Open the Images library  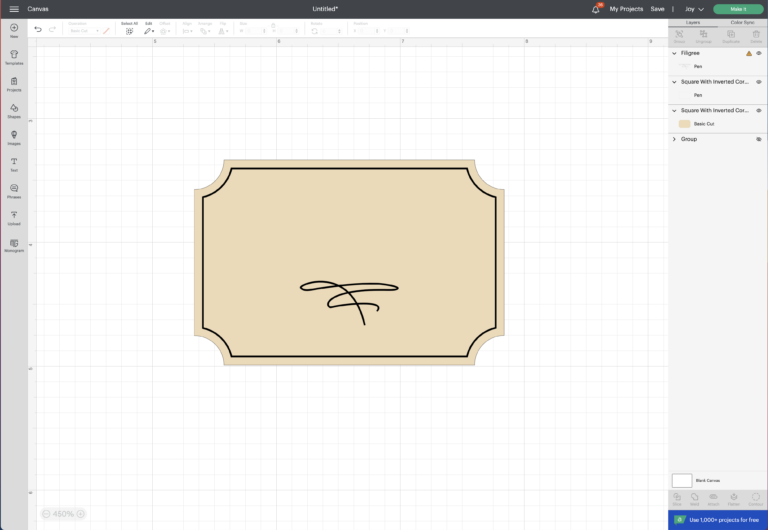tap(14, 137)
